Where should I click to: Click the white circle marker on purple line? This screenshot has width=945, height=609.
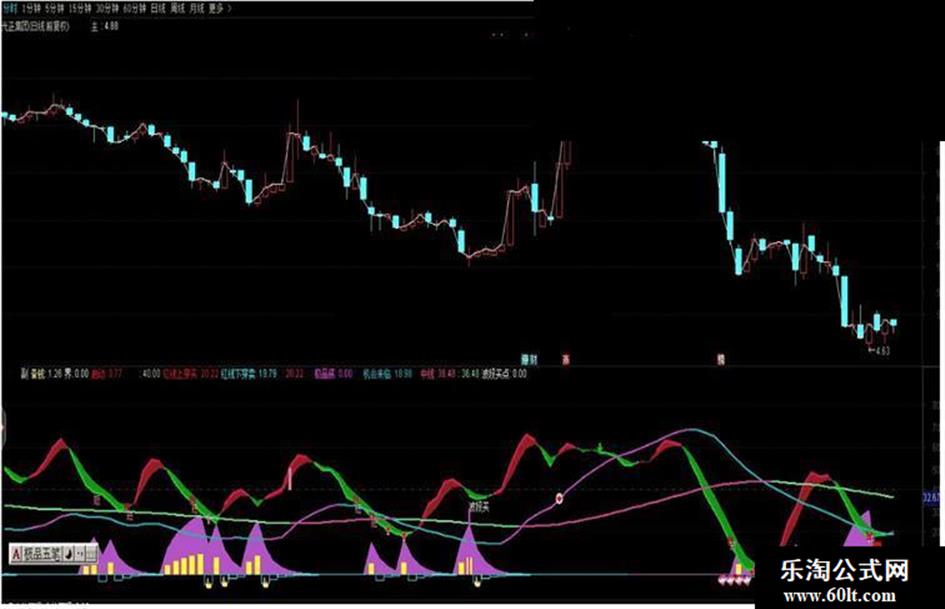point(559,498)
